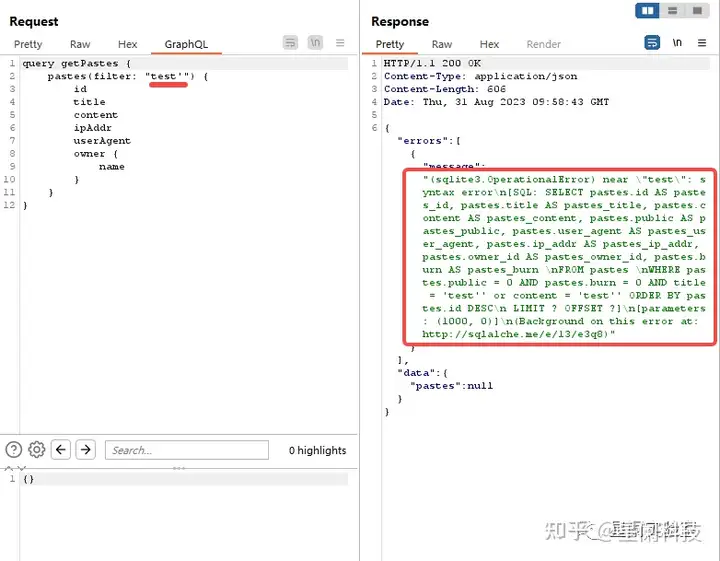Open Response panel hamburger menu
This screenshot has height=561, width=720.
(702, 43)
